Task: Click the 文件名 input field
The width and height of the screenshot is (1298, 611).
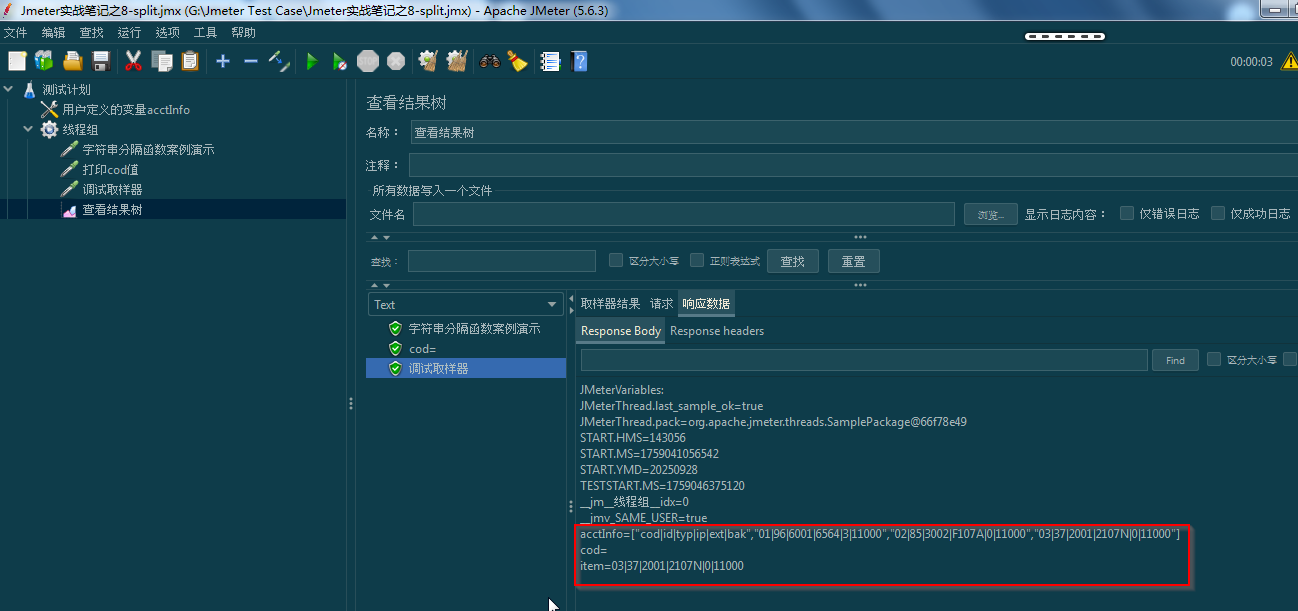Action: [684, 214]
